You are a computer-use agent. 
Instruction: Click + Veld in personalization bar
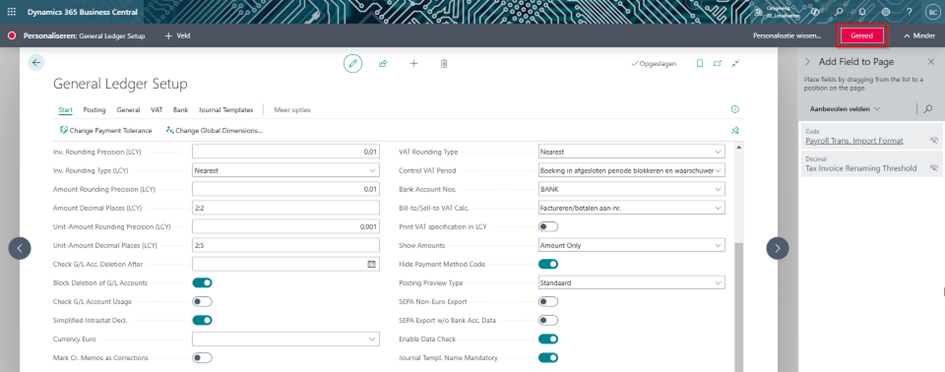click(x=178, y=36)
